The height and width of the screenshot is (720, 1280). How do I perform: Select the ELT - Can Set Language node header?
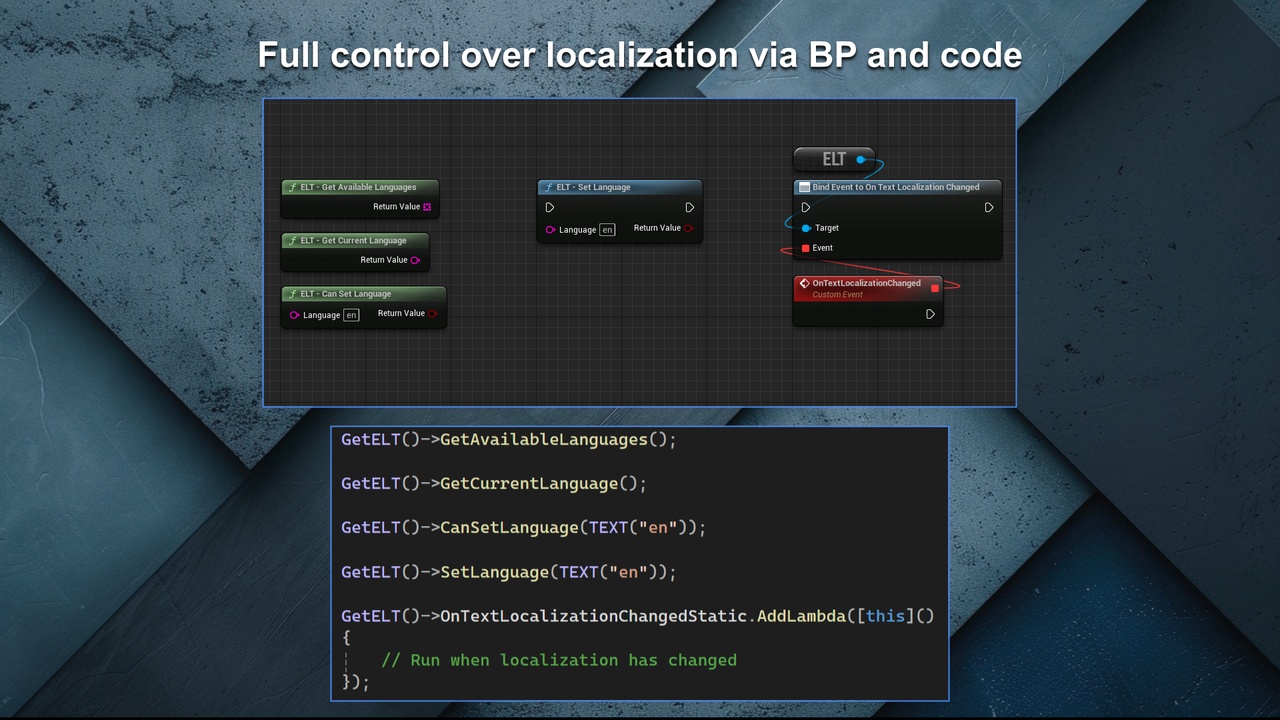(364, 294)
